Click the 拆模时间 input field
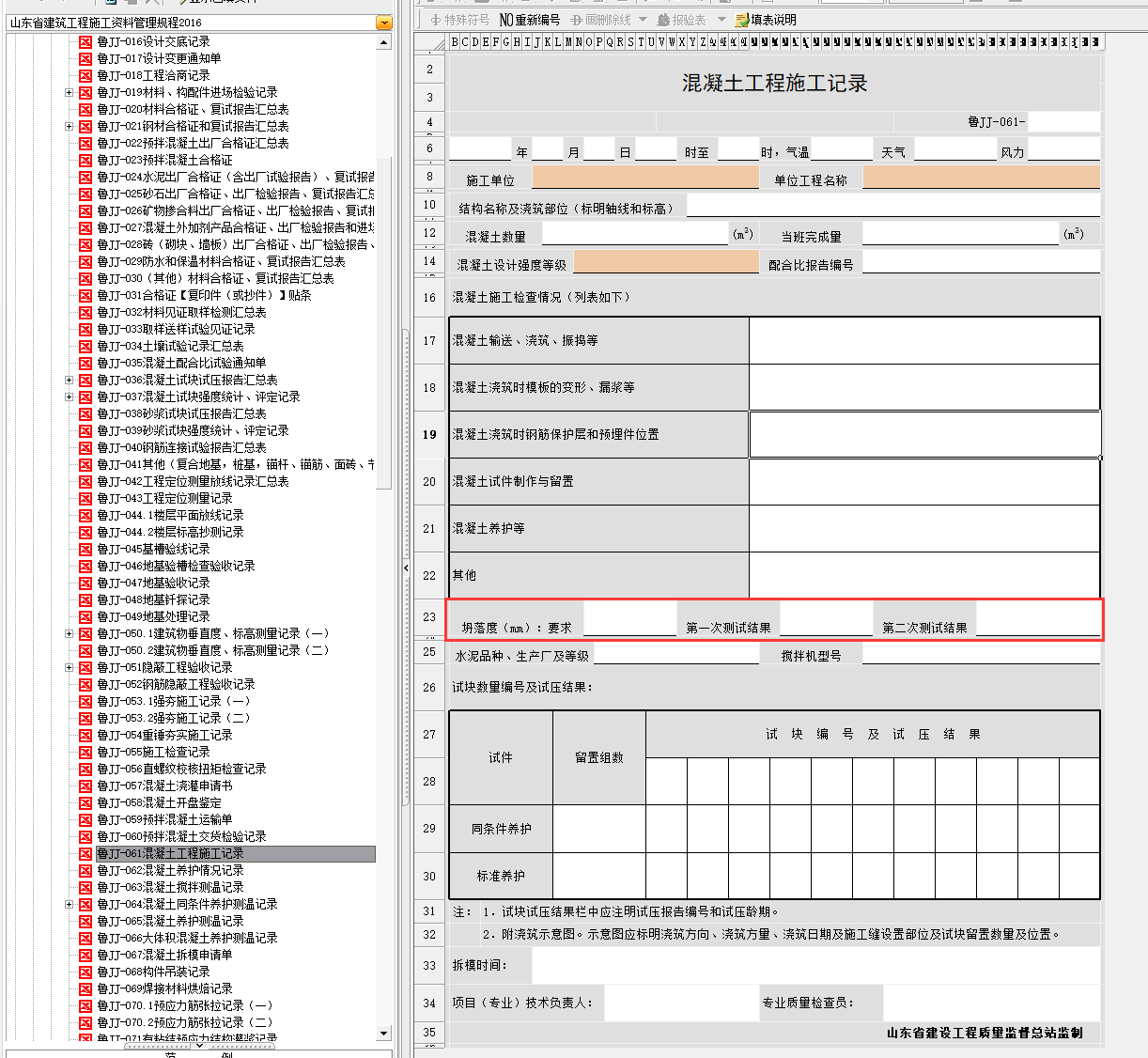This screenshot has width=1148, height=1058. coord(815,965)
